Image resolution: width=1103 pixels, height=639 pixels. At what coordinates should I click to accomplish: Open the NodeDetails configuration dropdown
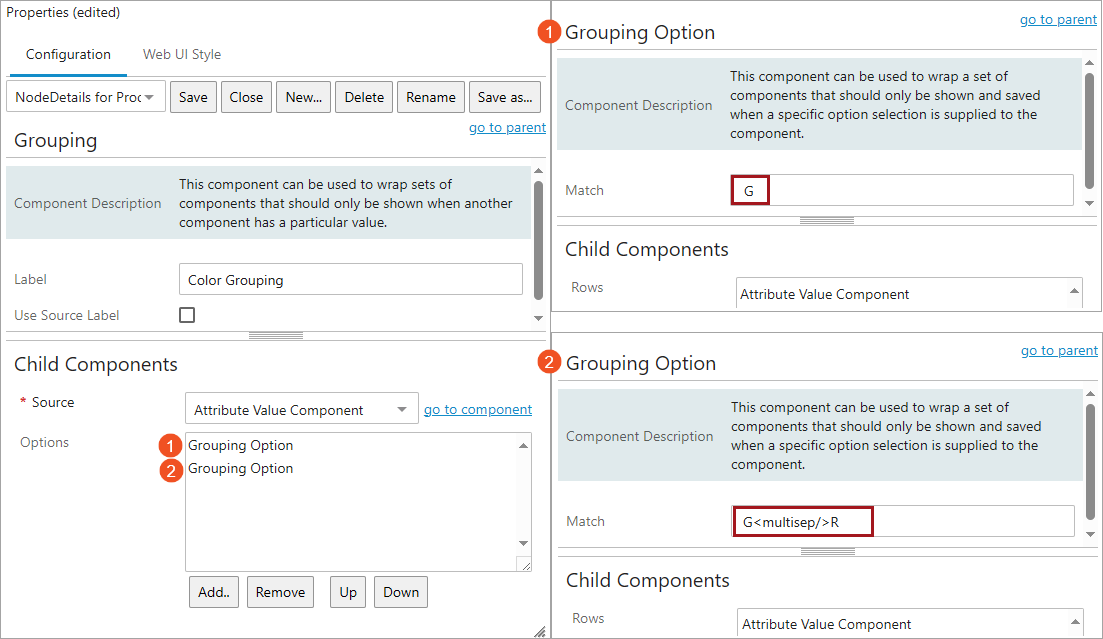[x=86, y=97]
